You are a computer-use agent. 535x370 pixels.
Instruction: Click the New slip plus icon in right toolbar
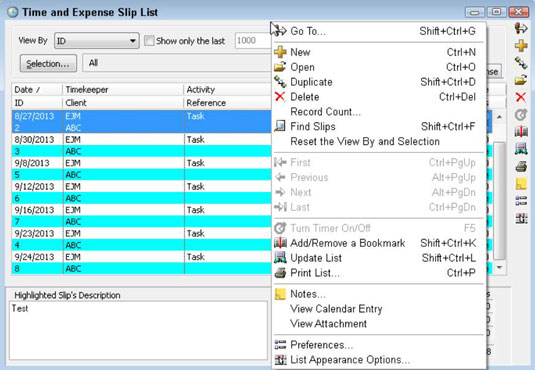521,45
